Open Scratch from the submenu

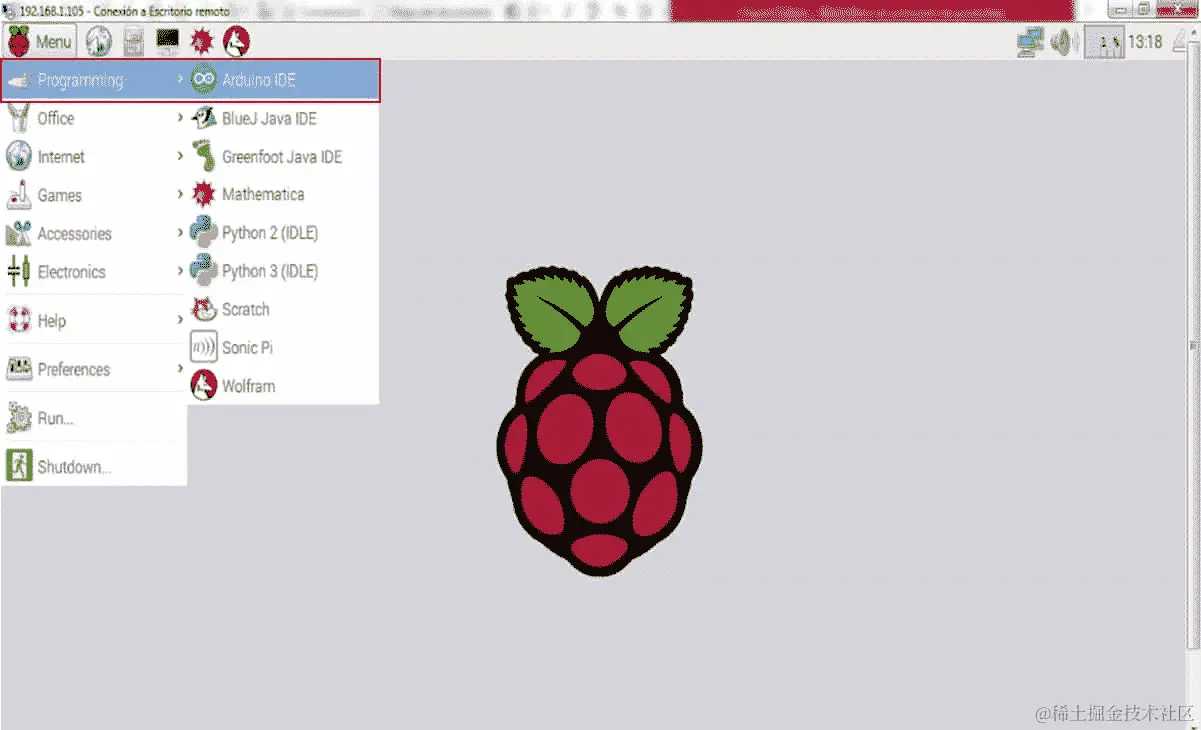pos(283,309)
